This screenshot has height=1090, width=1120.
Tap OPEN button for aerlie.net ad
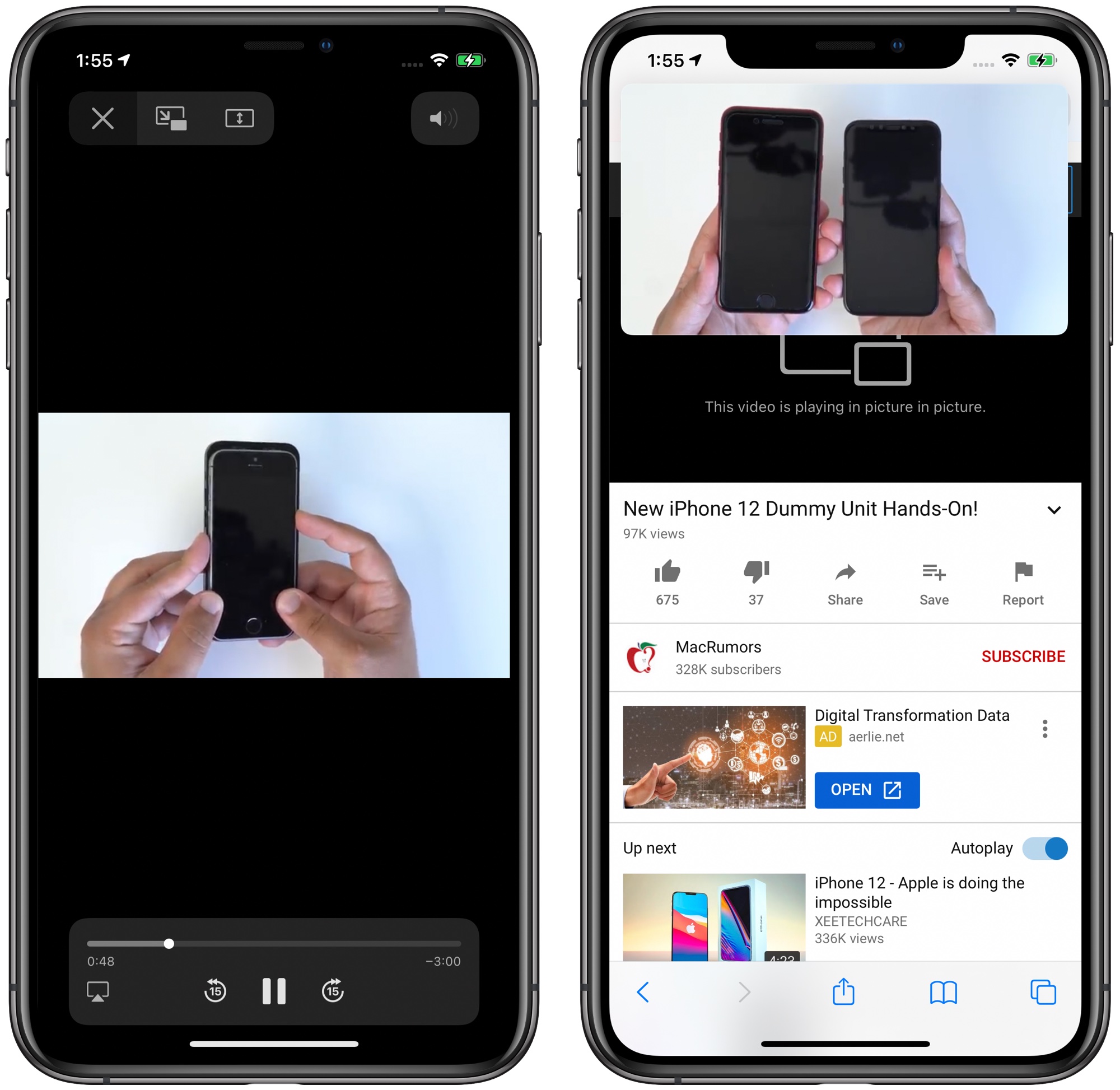[867, 789]
